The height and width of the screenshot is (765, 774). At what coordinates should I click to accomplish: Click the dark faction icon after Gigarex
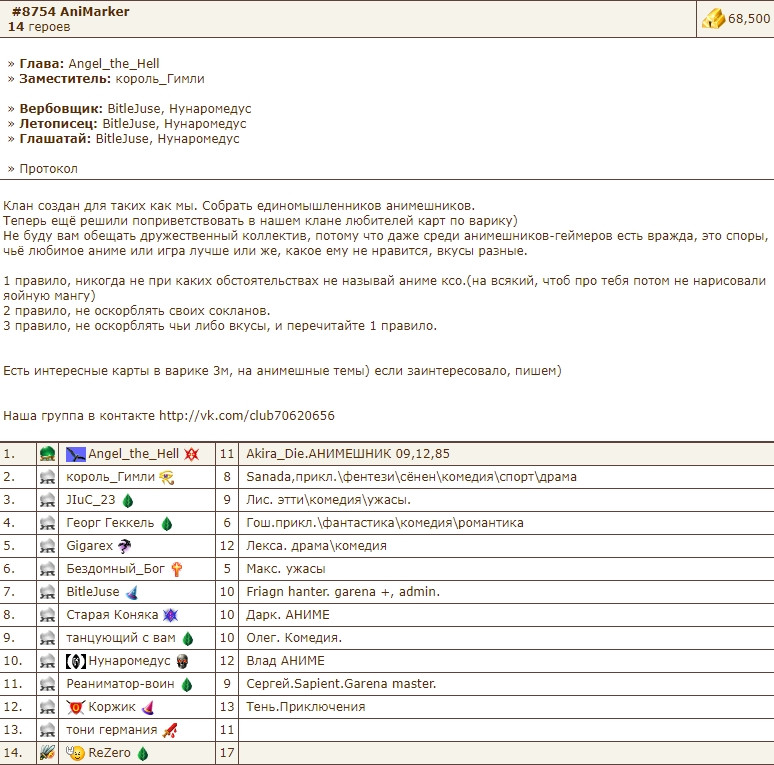(x=124, y=546)
